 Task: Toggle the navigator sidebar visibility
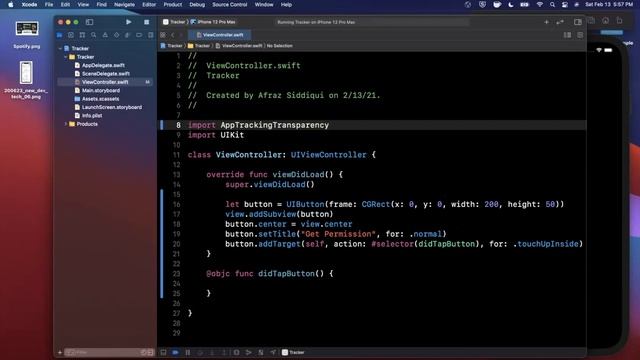tap(89, 22)
